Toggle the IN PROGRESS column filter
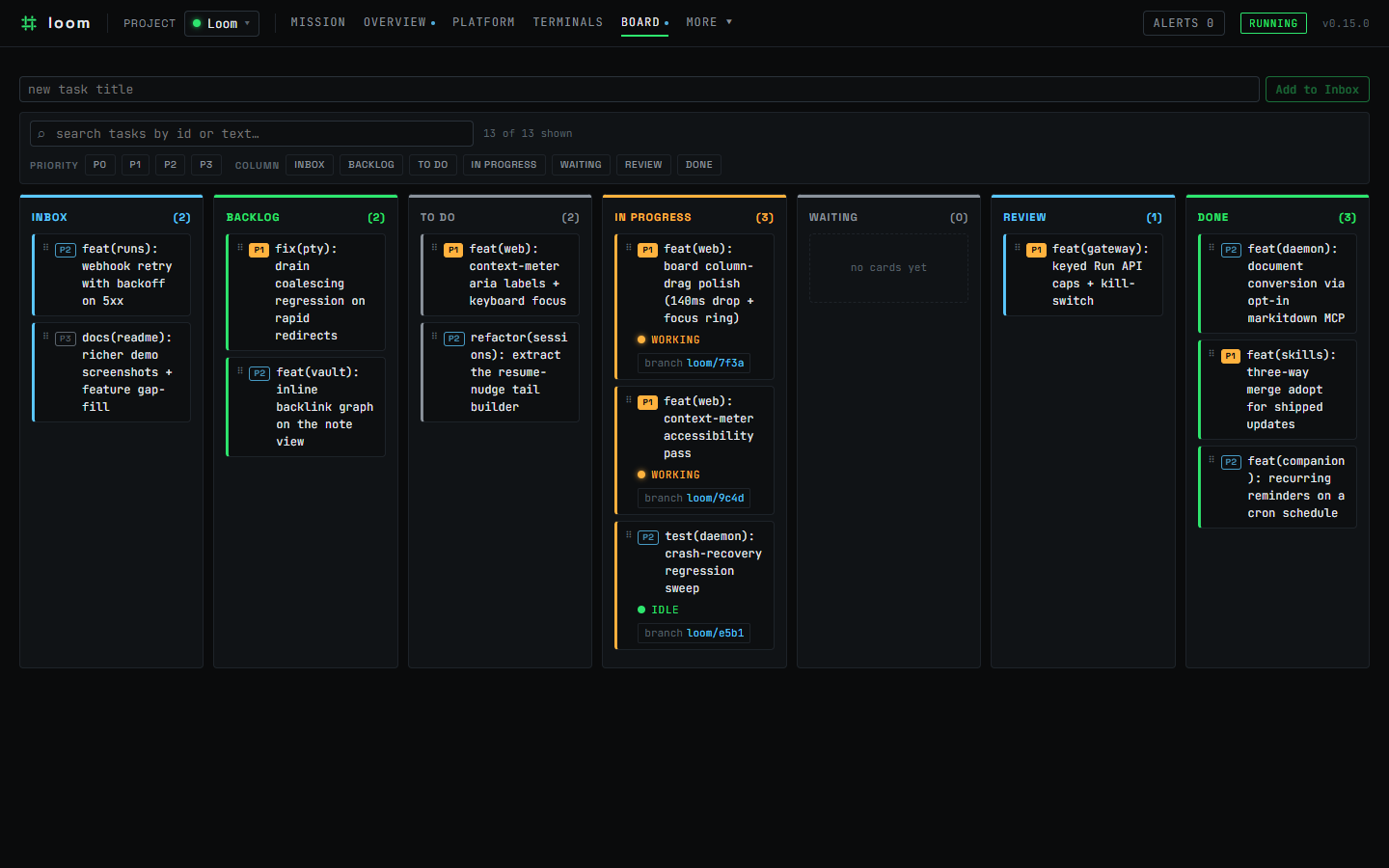The width and height of the screenshot is (1389, 868). pos(504,165)
